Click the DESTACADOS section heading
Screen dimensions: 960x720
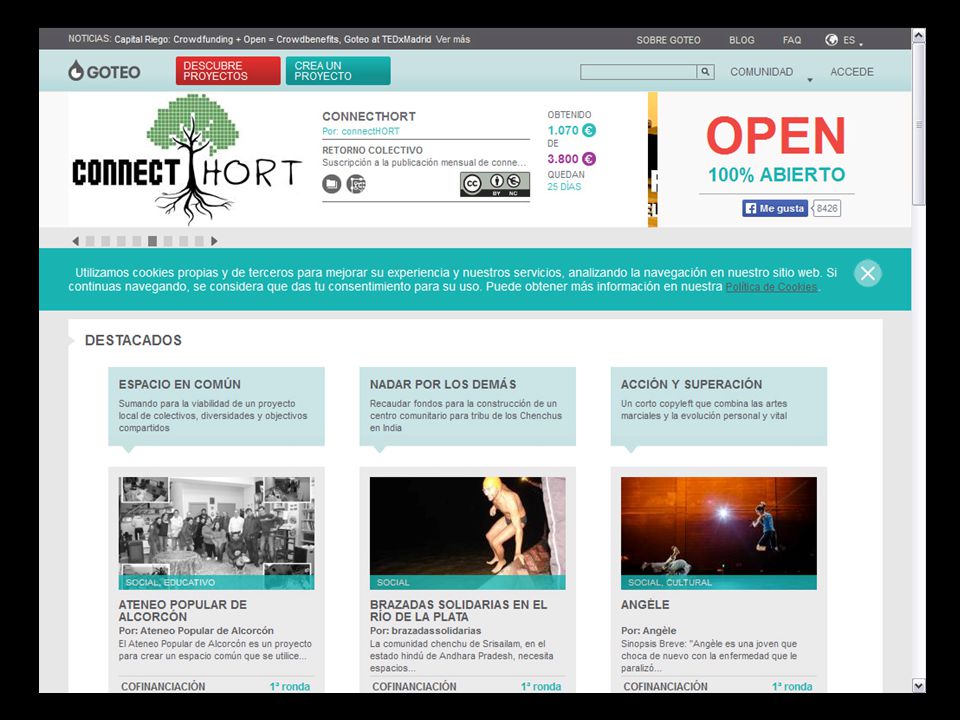click(x=133, y=340)
